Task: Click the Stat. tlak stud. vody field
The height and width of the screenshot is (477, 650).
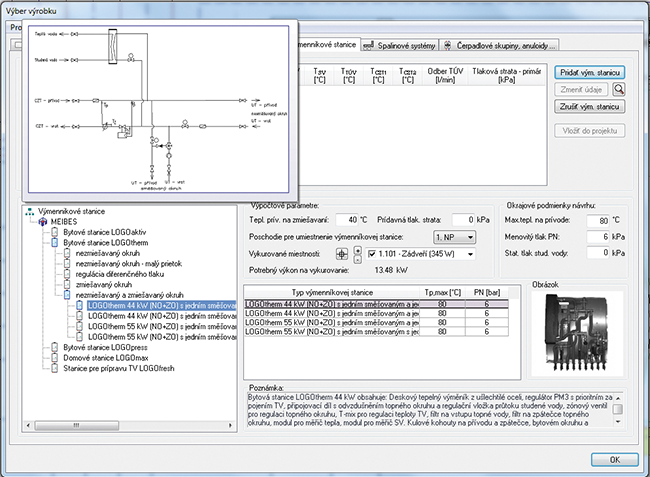Action: click(x=598, y=252)
